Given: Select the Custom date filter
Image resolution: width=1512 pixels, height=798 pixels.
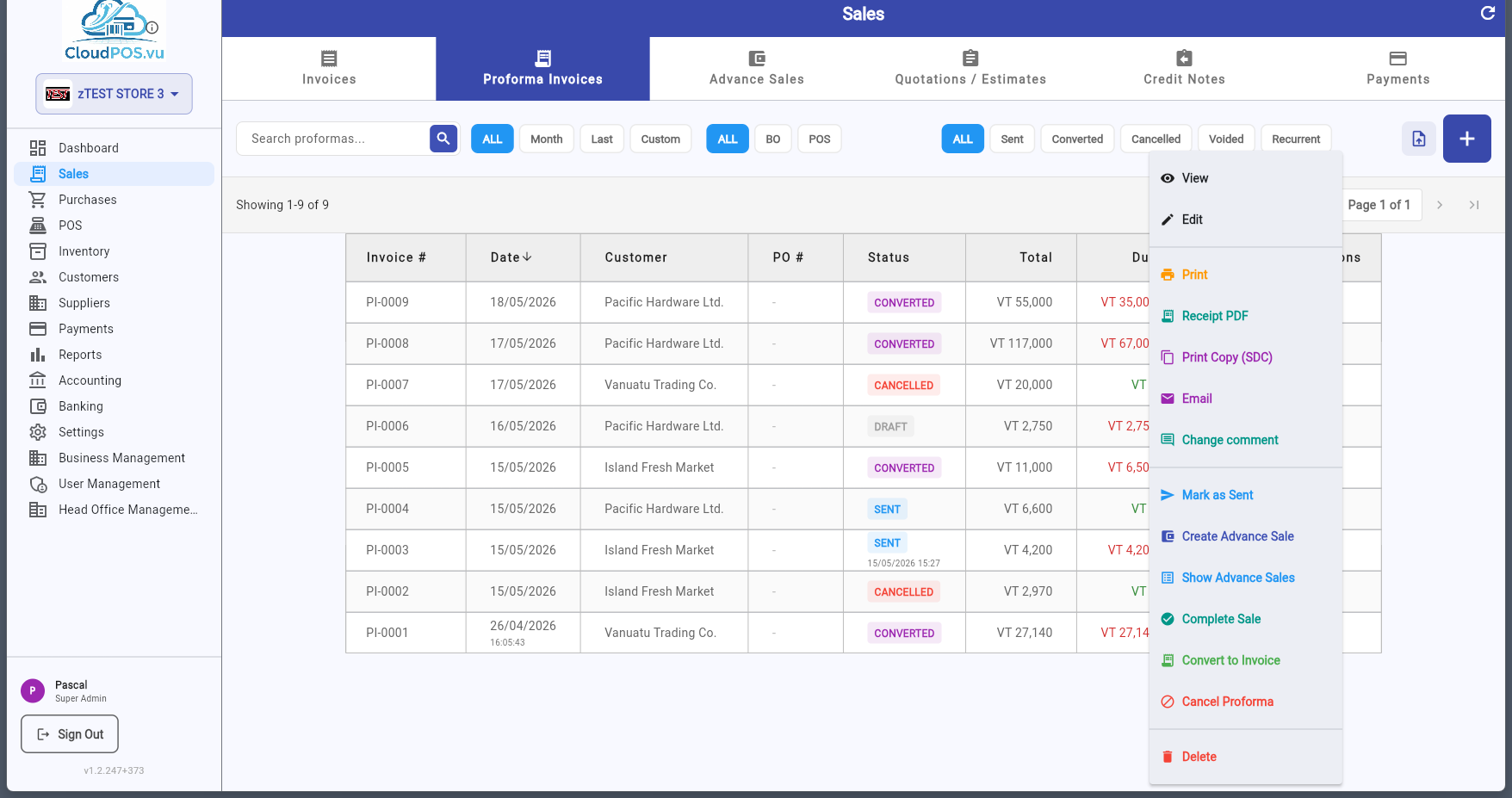Looking at the screenshot, I should 660,139.
